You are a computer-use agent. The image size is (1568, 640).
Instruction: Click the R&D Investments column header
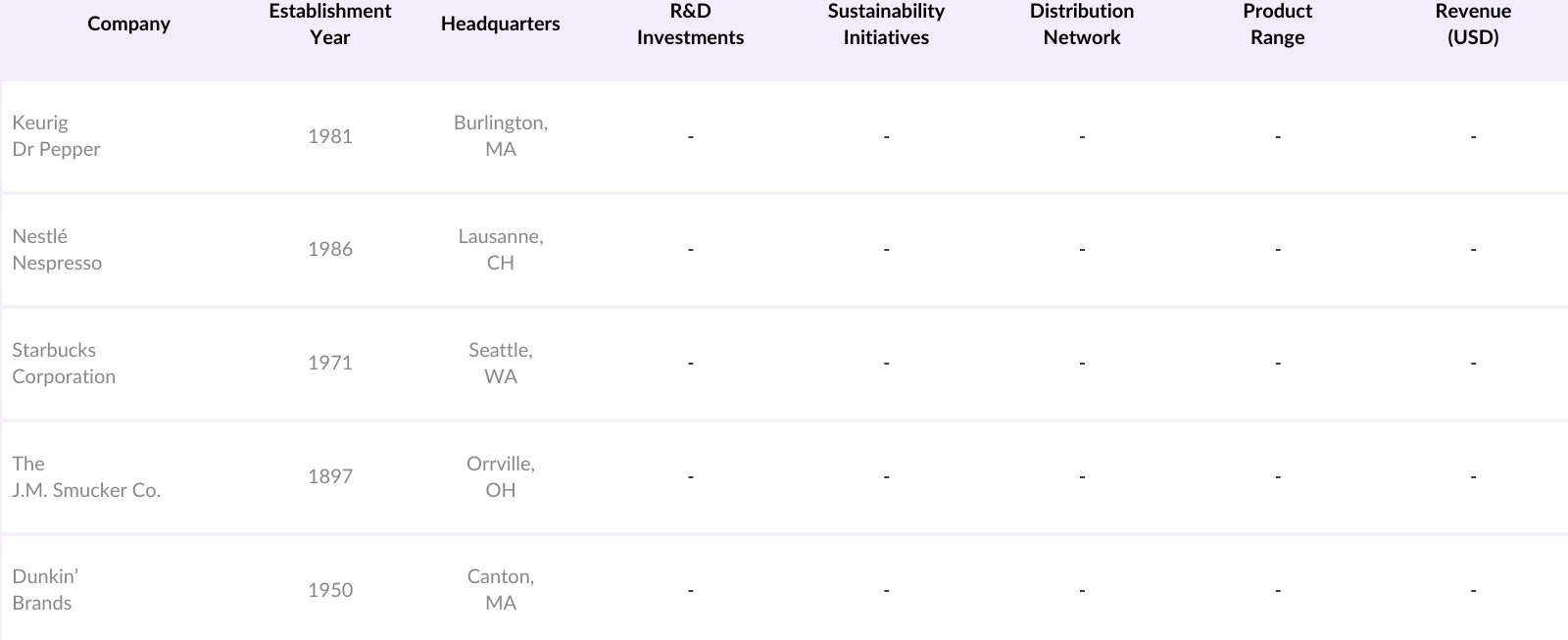click(690, 25)
